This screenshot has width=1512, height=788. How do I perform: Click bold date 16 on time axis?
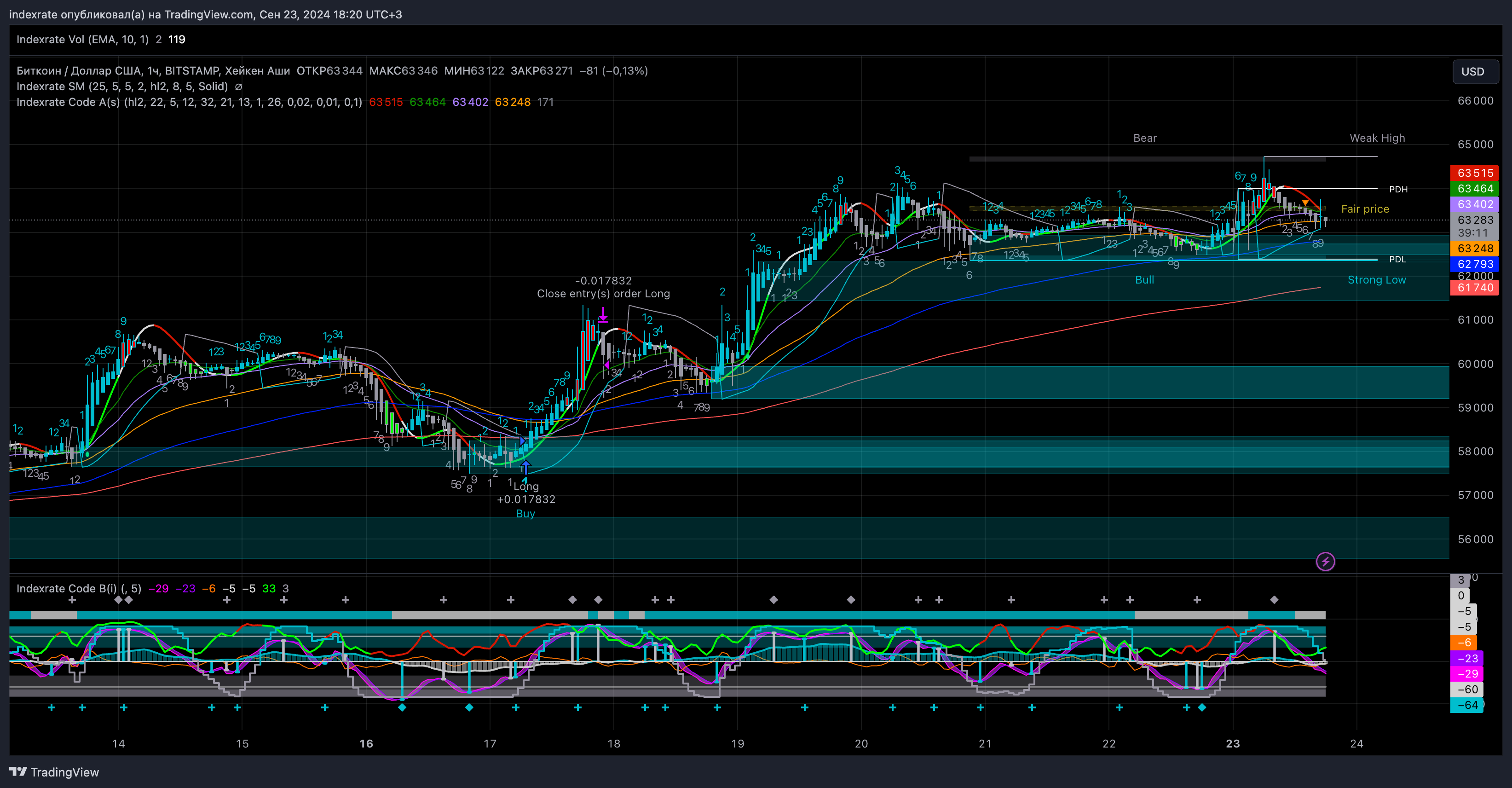click(366, 743)
